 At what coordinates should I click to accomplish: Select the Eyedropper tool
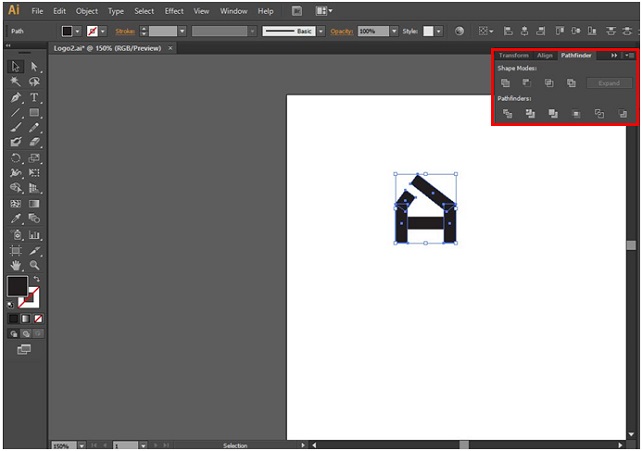coord(16,219)
